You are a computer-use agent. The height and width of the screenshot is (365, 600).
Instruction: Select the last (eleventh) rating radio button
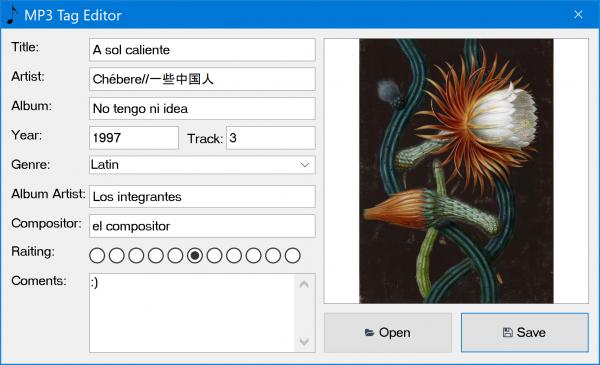click(x=293, y=256)
